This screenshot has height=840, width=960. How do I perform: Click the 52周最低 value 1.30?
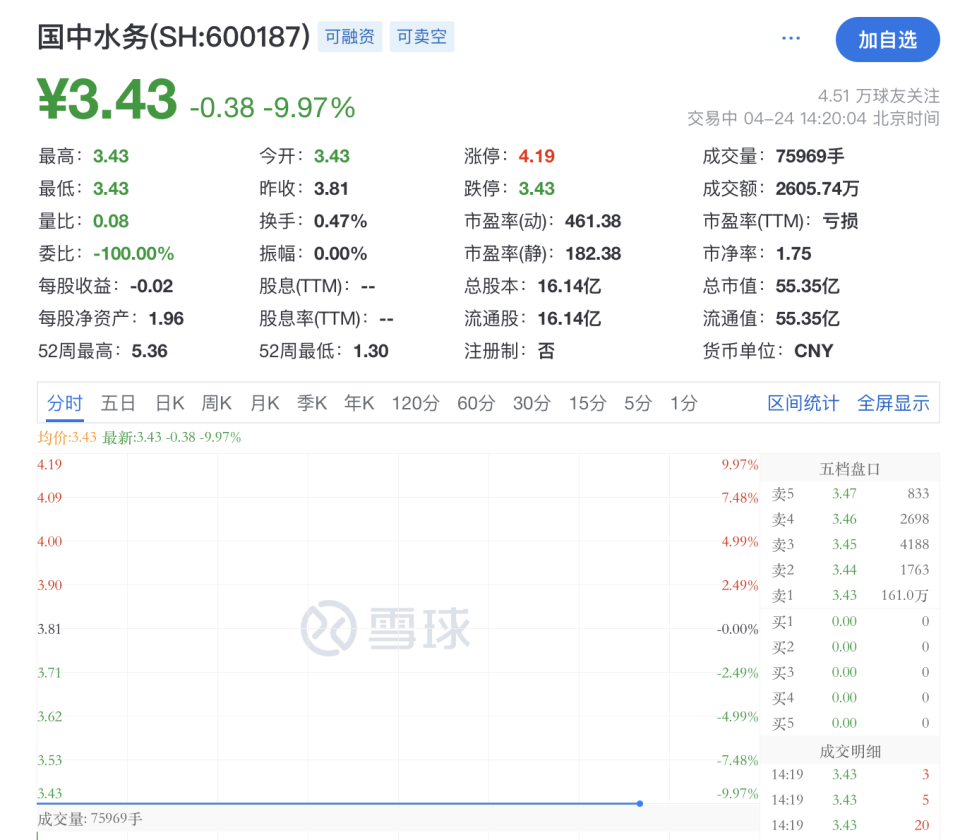click(370, 351)
